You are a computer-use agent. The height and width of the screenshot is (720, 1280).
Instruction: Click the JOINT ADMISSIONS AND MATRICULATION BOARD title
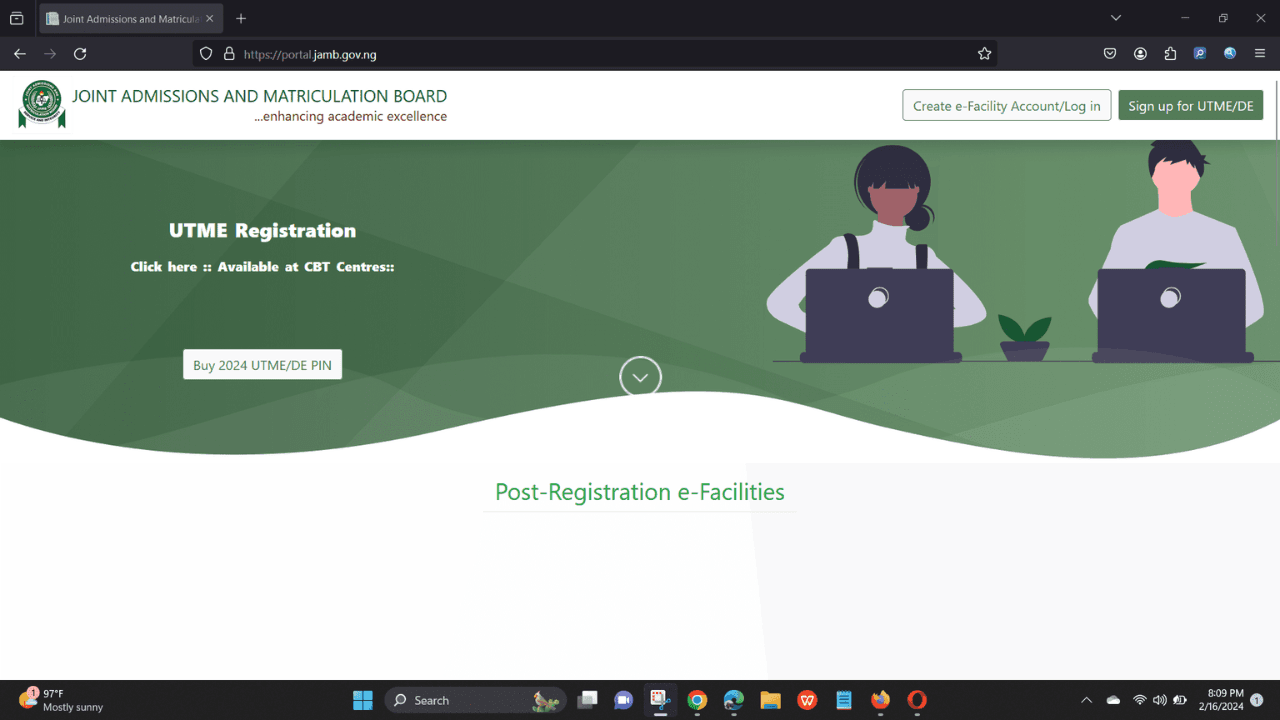click(x=260, y=96)
